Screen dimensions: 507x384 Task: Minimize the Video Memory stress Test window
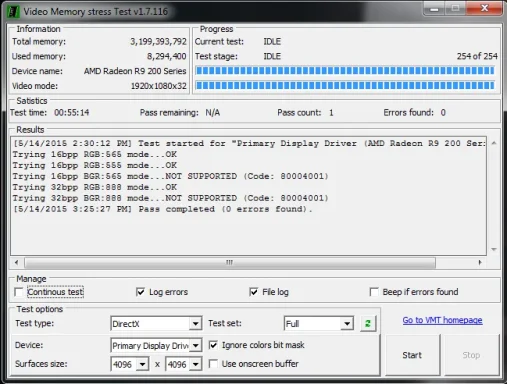[434, 8]
